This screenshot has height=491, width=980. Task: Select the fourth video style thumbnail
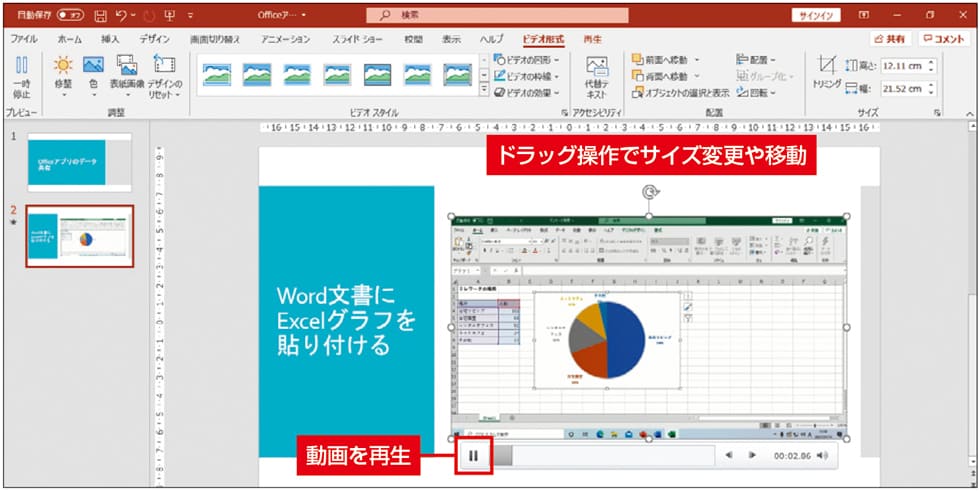coord(338,74)
